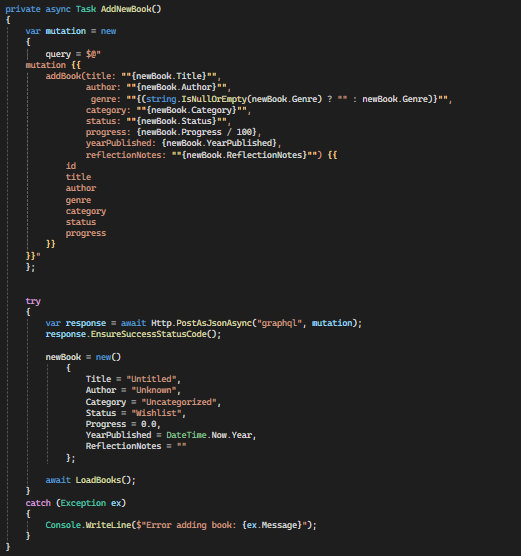Click 'Progress = 0.0' initializer
This screenshot has width=521, height=556.
click(121, 424)
